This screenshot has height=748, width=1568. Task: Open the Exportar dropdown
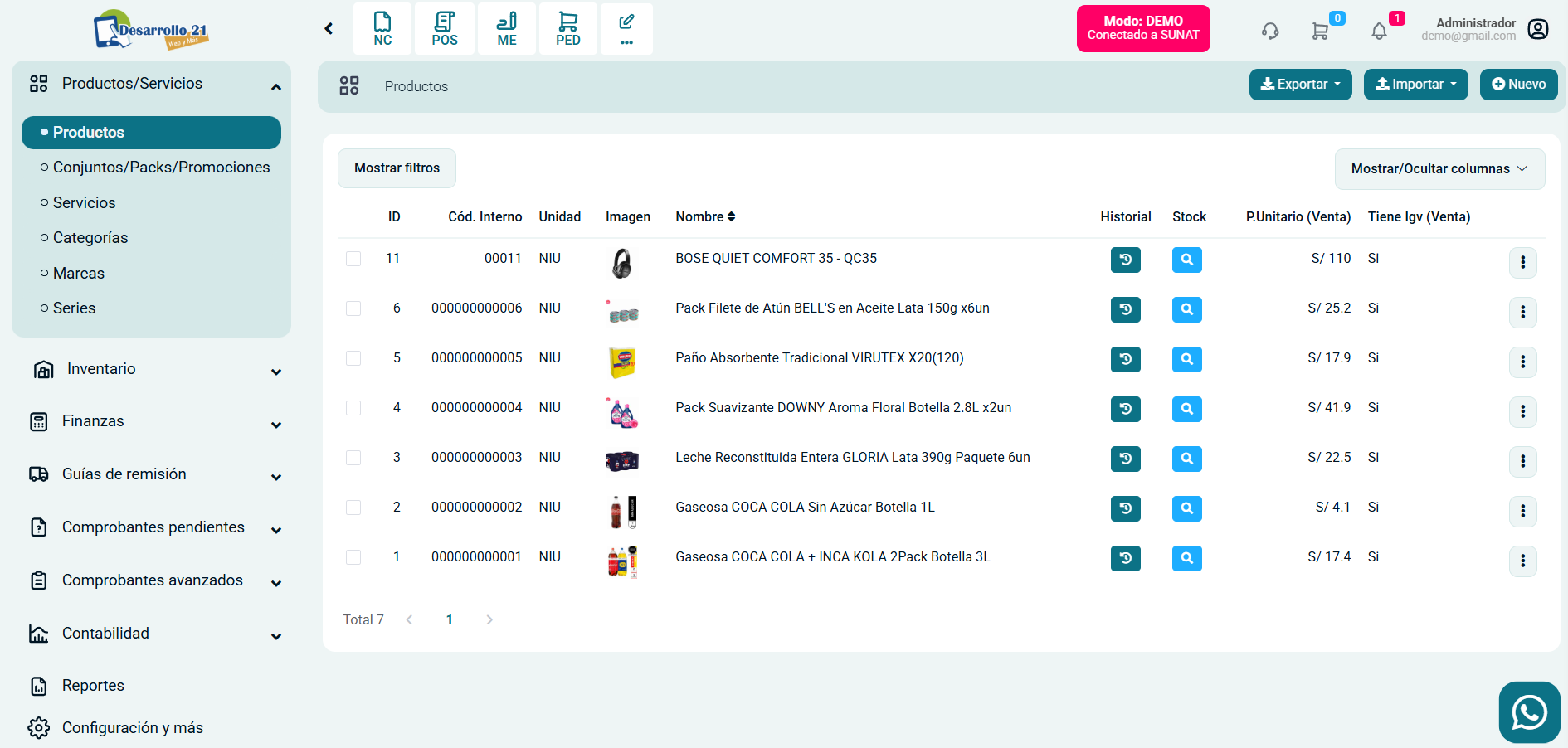[1300, 85]
